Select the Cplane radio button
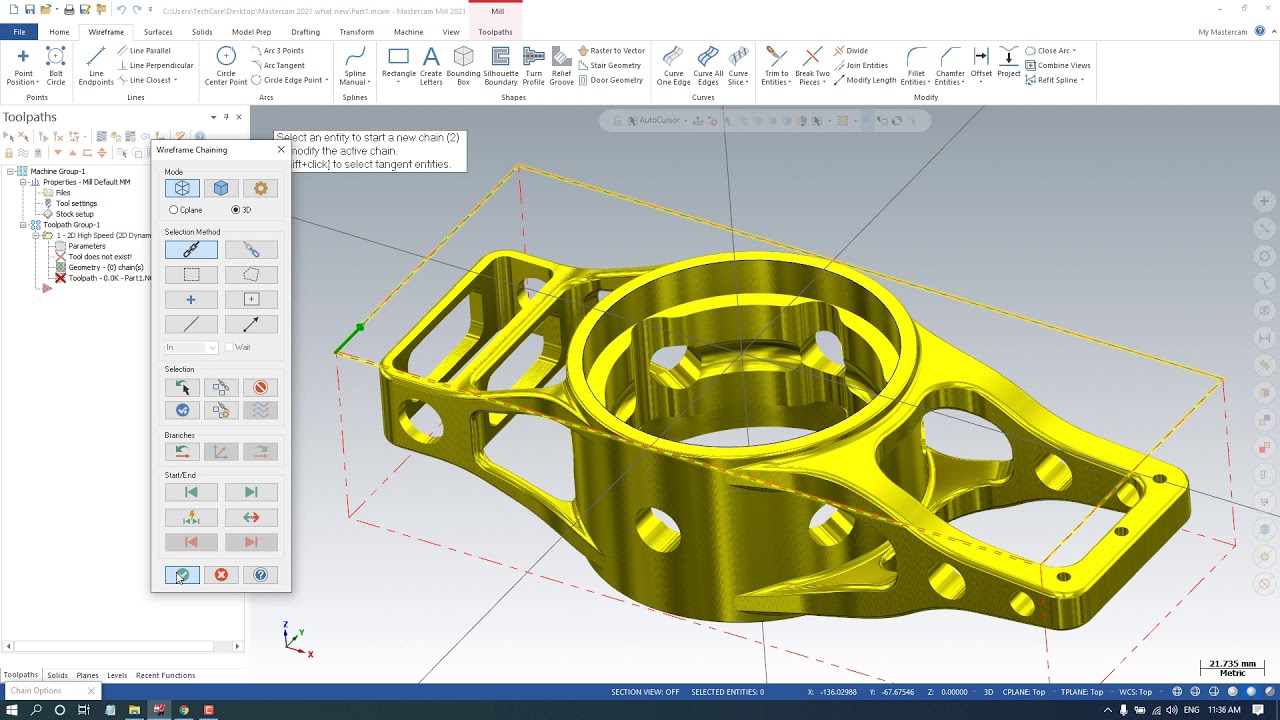This screenshot has height=720, width=1280. pos(174,210)
